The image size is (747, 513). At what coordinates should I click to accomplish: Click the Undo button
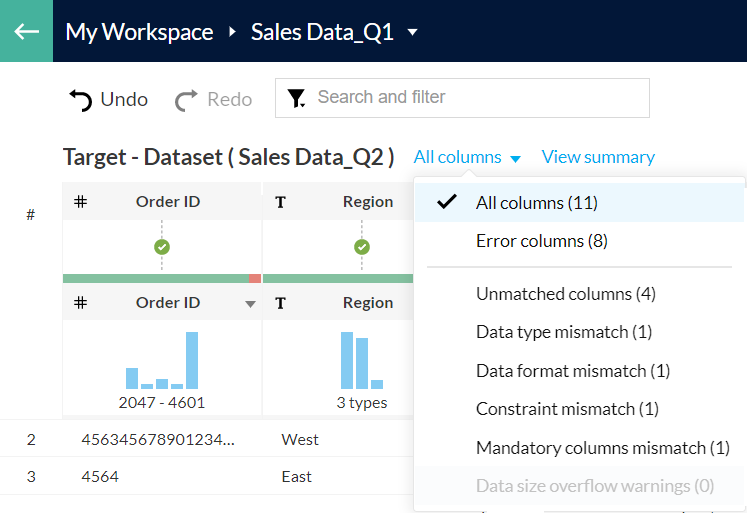[x=108, y=99]
